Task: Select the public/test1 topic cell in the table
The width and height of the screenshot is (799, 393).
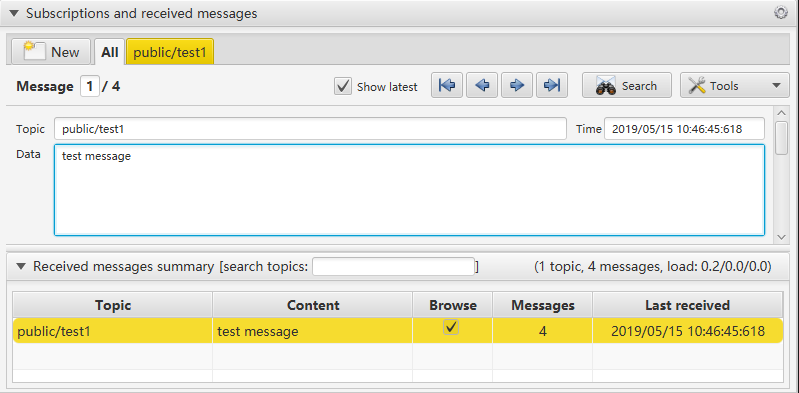Action: tap(113, 331)
